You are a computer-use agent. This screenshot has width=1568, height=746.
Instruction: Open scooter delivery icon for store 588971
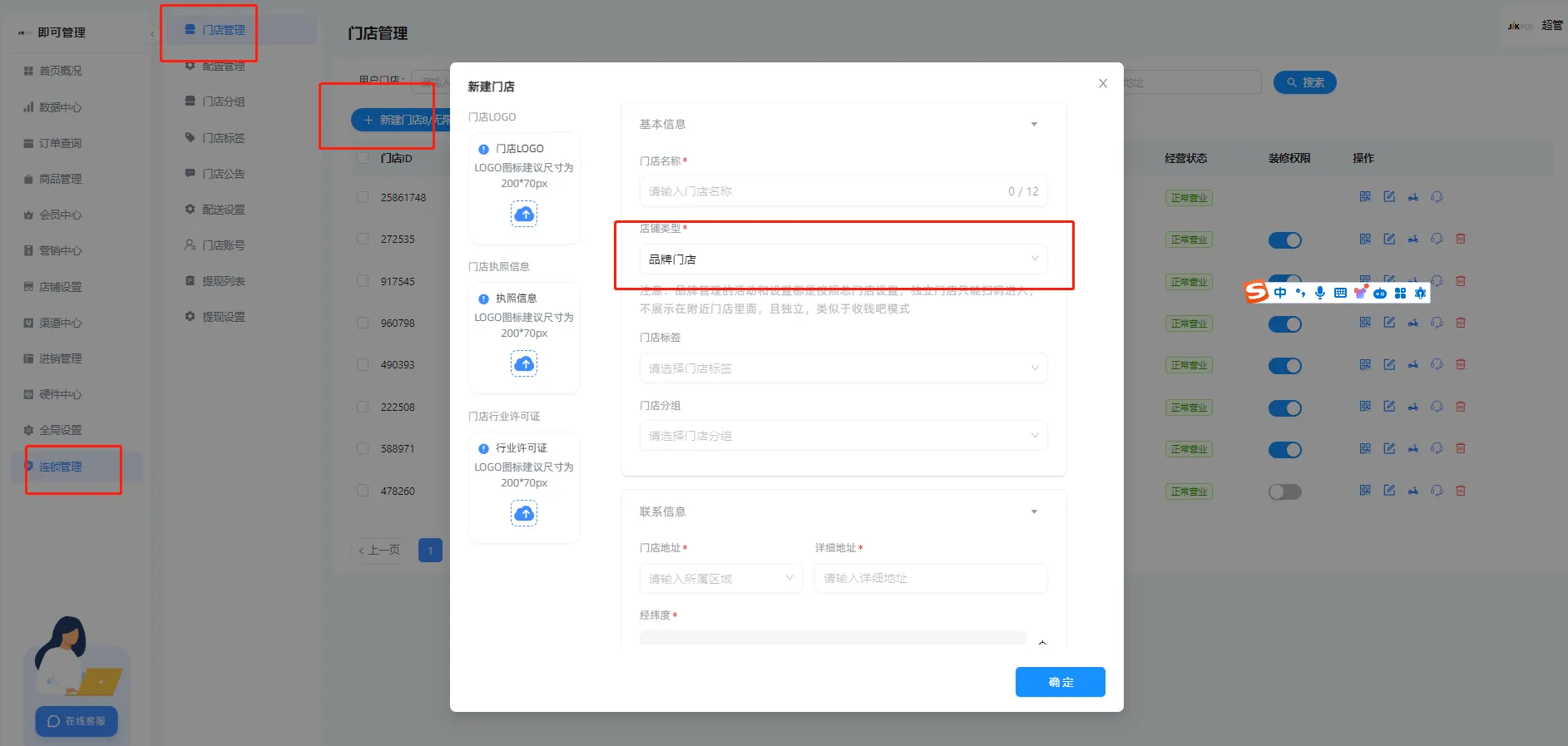[x=1413, y=448]
